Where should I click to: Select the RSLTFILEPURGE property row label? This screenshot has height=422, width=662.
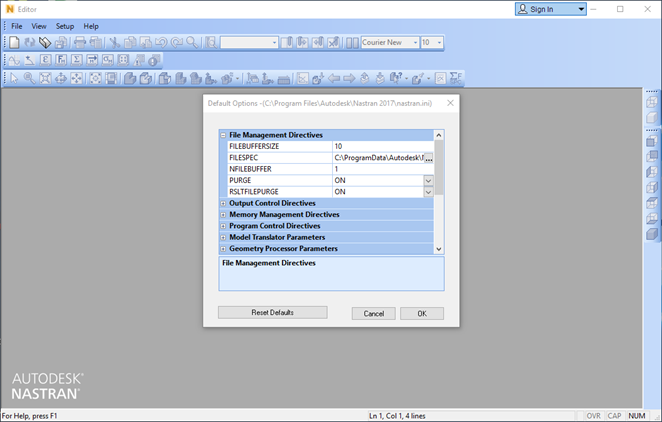[254, 192]
